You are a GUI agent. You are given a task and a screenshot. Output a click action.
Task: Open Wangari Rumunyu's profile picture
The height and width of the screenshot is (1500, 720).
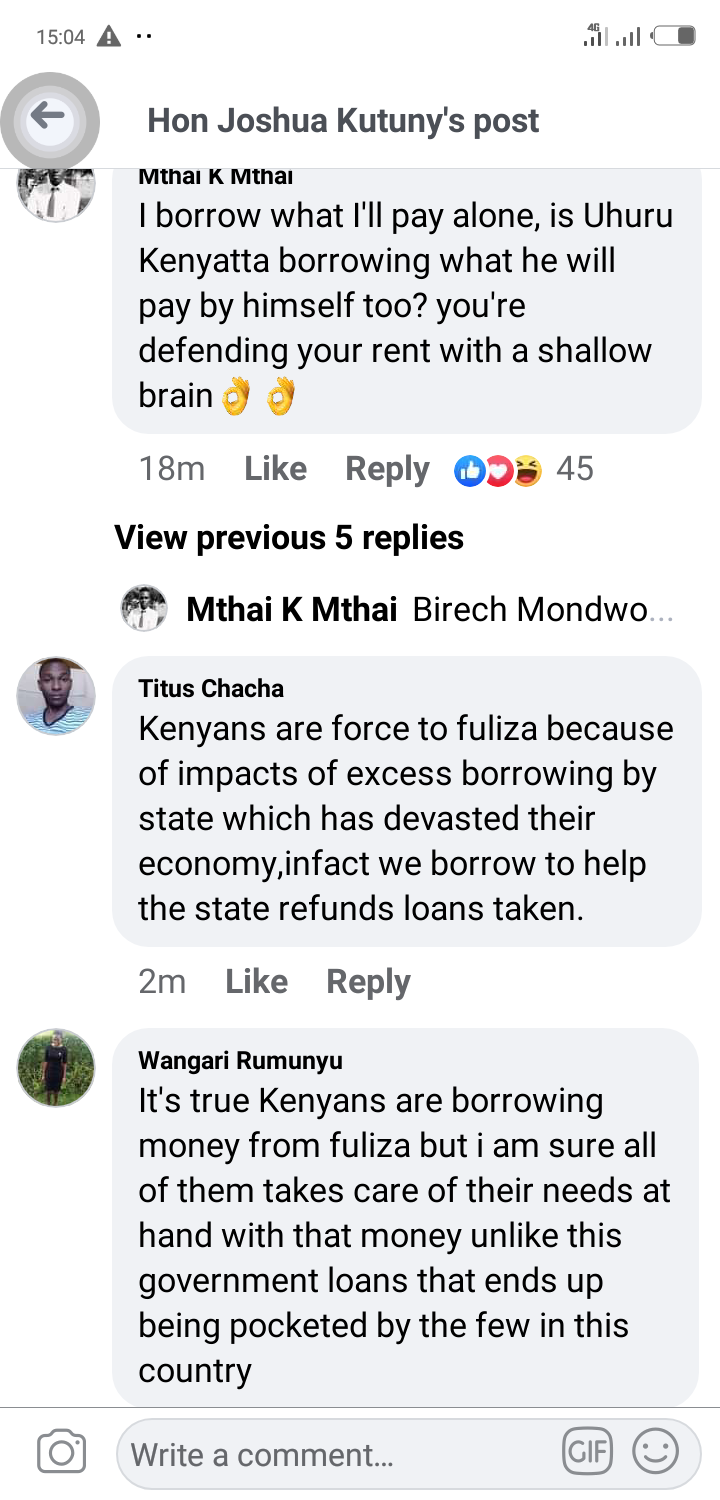click(x=56, y=1067)
